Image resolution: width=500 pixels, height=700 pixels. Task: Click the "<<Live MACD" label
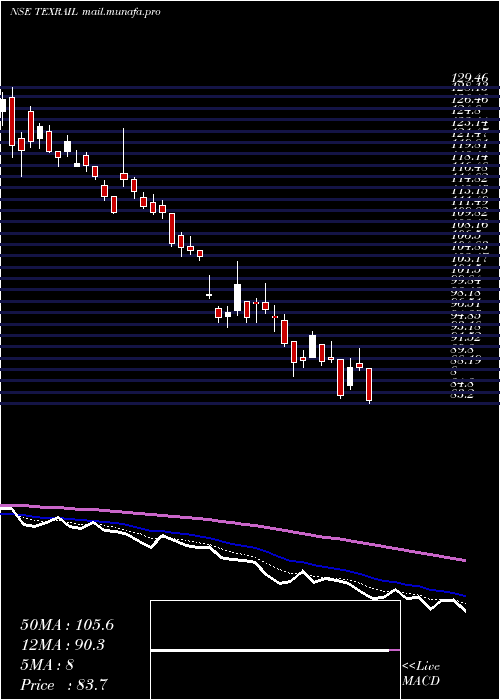click(x=421, y=674)
